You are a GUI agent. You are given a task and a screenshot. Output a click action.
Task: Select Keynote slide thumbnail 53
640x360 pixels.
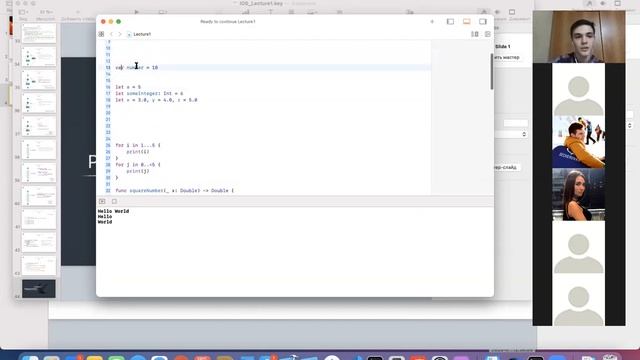[39, 33]
